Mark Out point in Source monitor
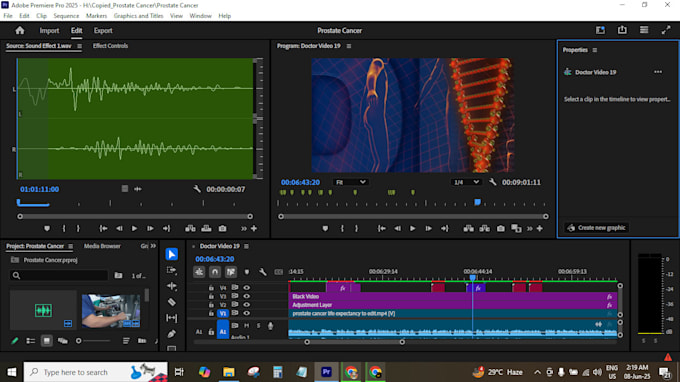Screen dimensions: 680x382 pos(78,229)
